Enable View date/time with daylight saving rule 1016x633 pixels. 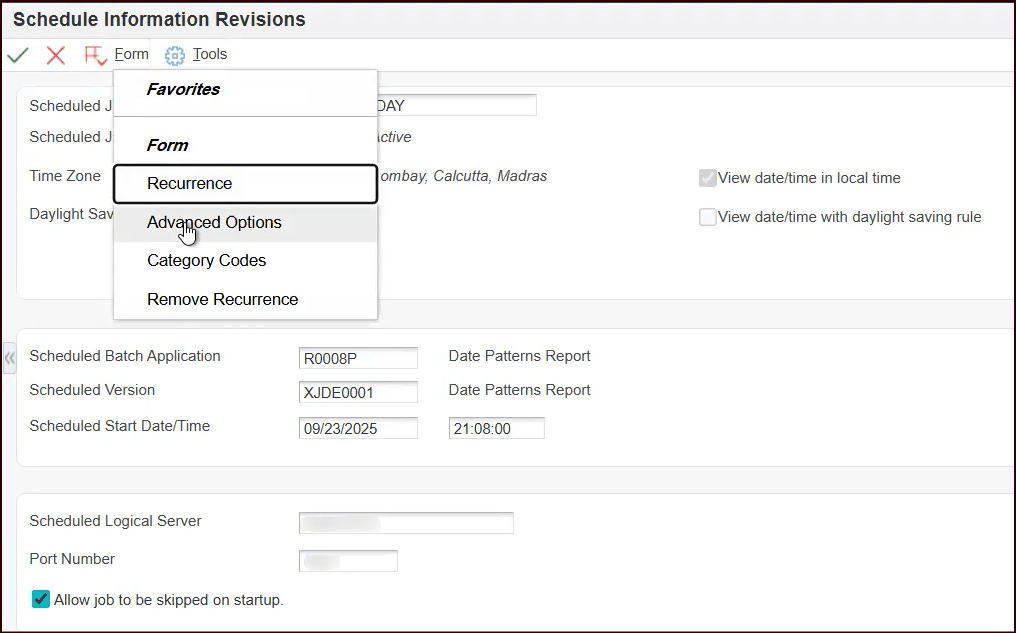(708, 217)
